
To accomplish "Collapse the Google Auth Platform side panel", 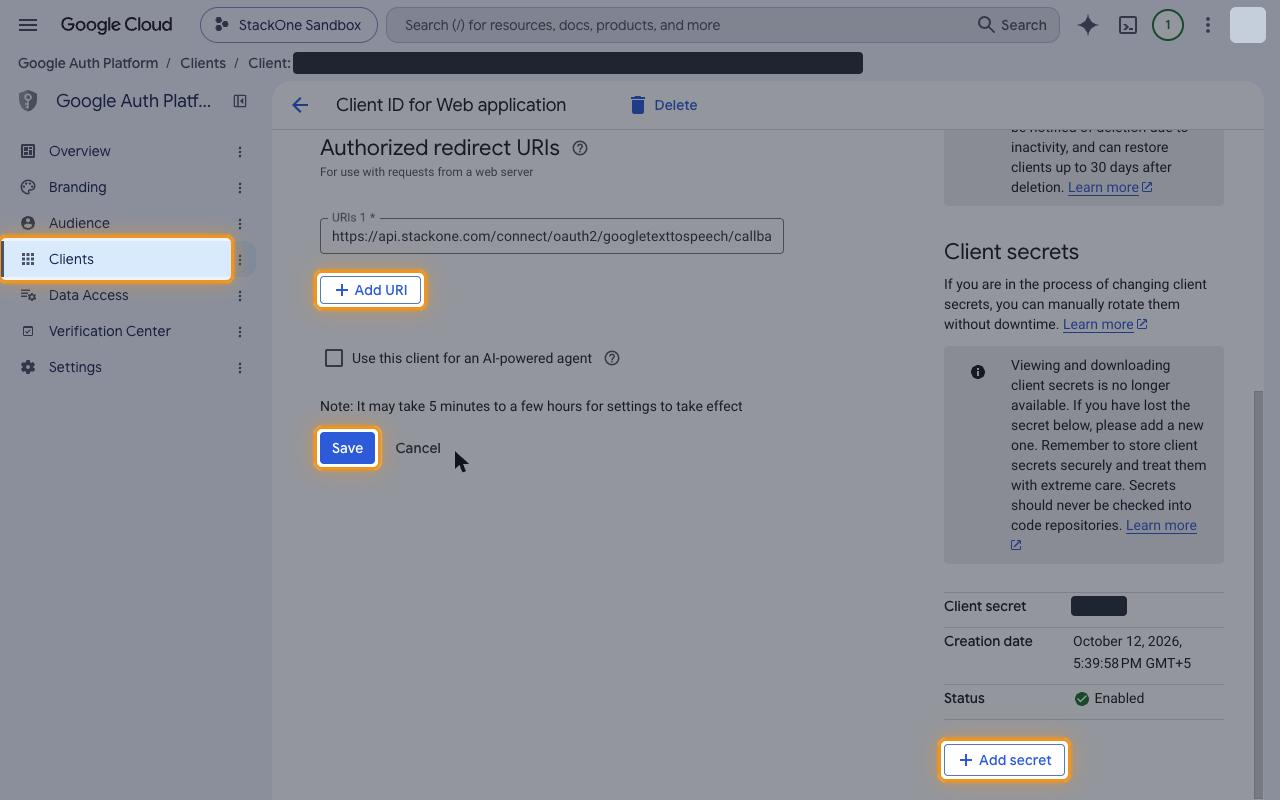I will coord(240,101).
